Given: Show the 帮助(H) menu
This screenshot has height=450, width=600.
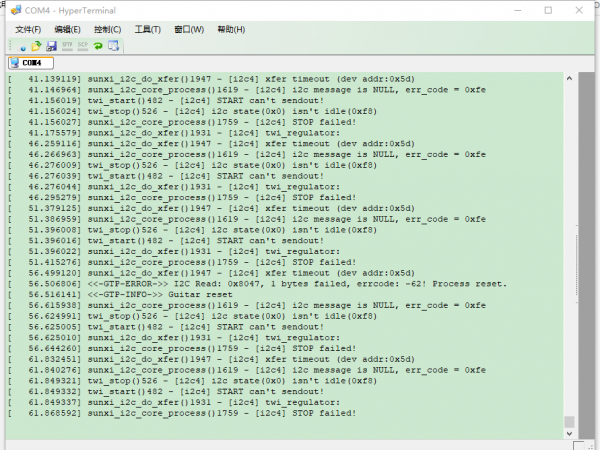Looking at the screenshot, I should pyautogui.click(x=230, y=29).
